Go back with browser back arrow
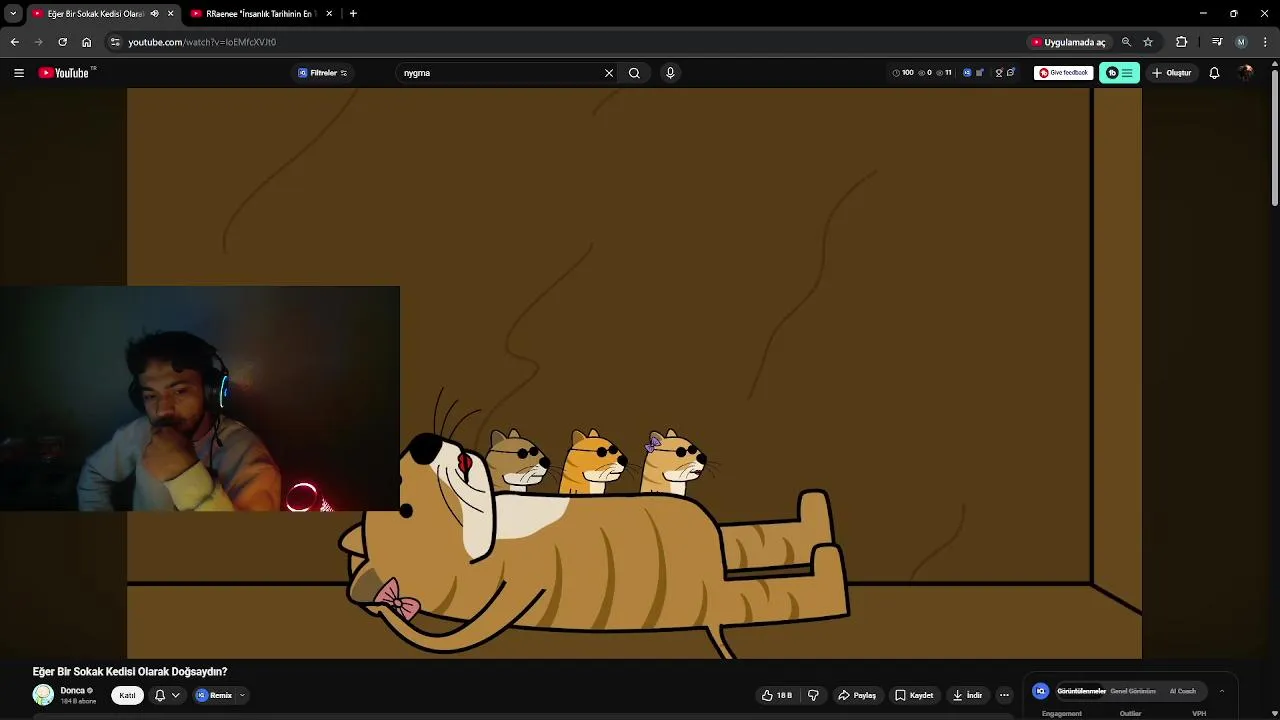 click(x=14, y=42)
